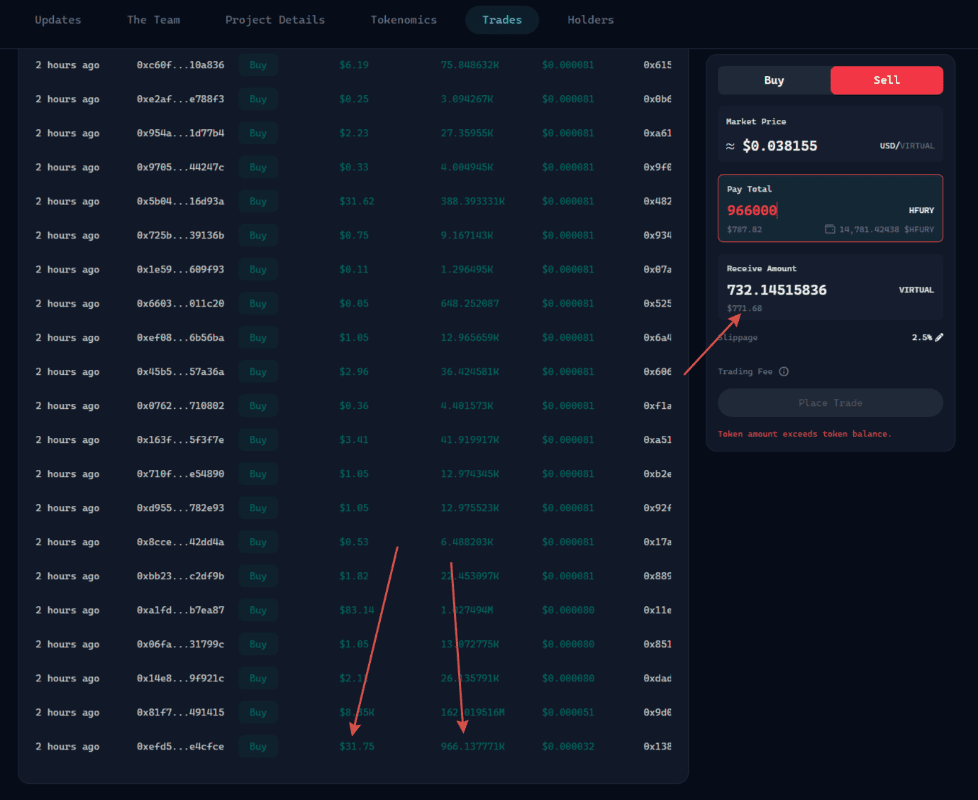This screenshot has height=800, width=978.
Task: Select the Trades tab
Action: pyautogui.click(x=501, y=20)
